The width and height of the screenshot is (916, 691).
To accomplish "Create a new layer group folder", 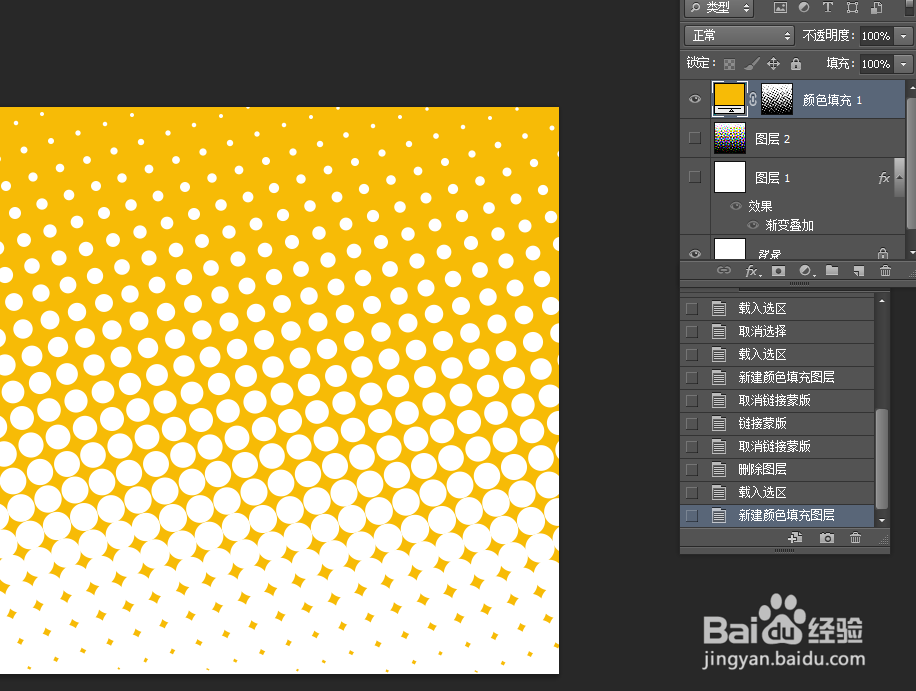I will pos(832,270).
